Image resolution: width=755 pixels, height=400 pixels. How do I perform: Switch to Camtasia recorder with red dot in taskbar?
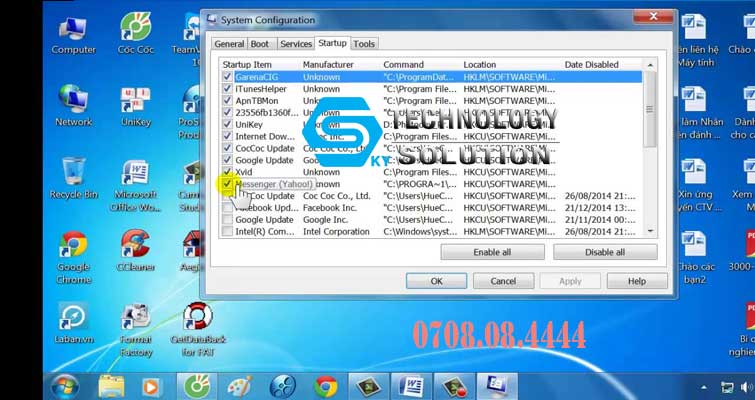point(454,387)
